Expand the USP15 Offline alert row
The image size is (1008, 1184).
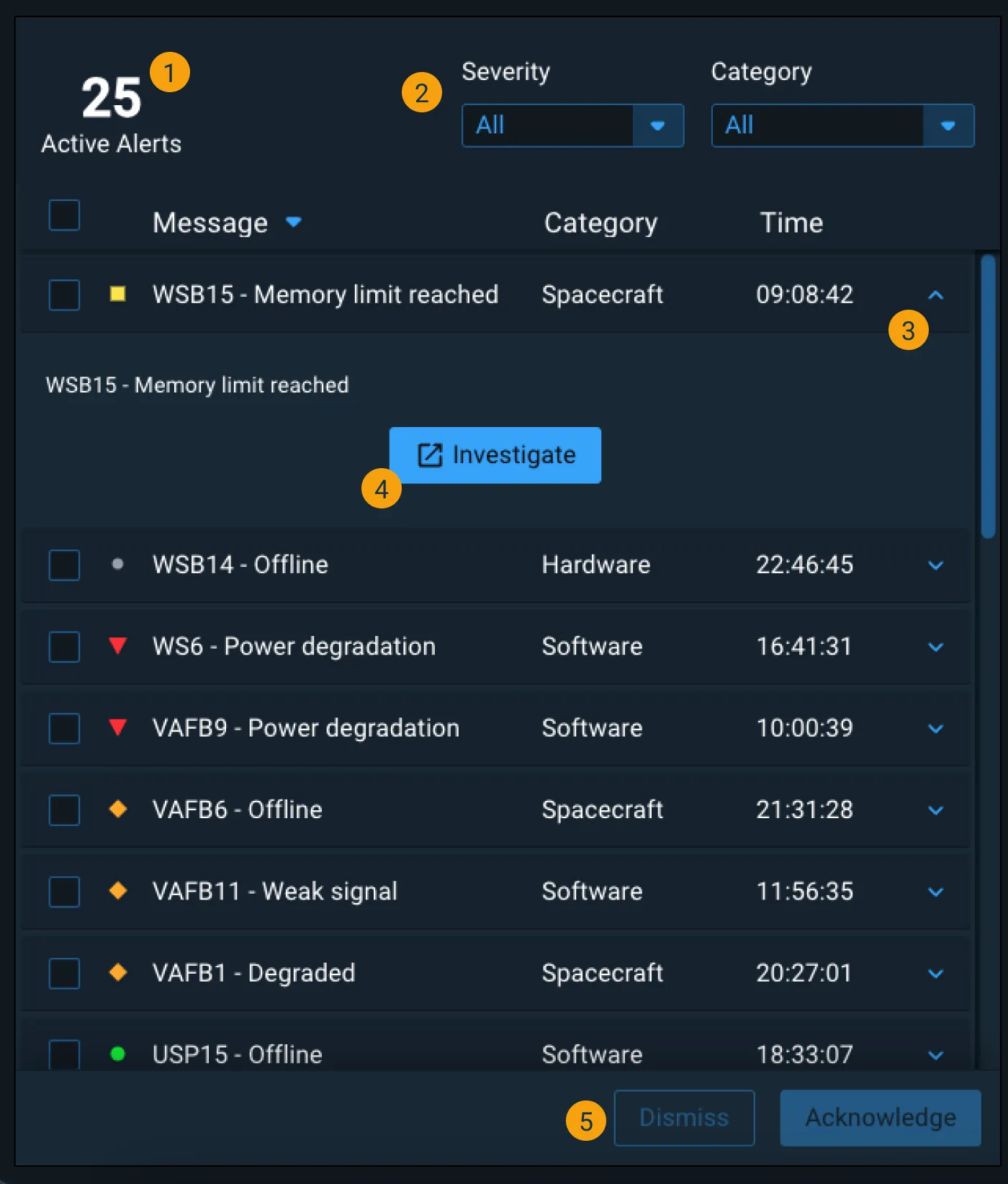[x=935, y=1055]
